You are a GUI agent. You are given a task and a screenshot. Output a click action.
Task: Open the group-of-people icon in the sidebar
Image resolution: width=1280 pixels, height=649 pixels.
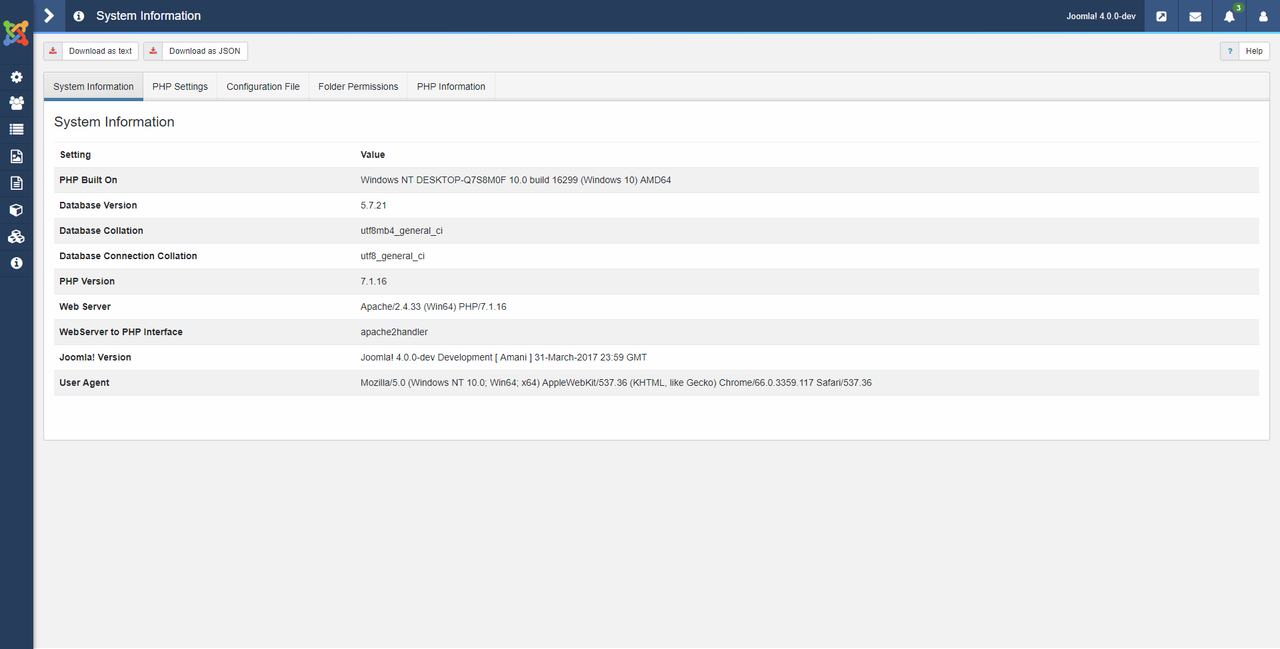pyautogui.click(x=16, y=103)
